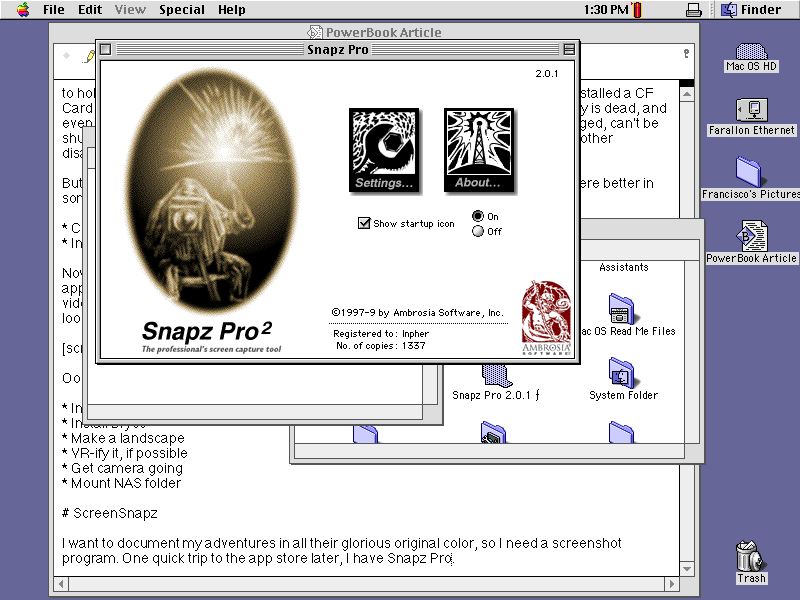Open the Special menu
This screenshot has height=600, width=800.
click(182, 10)
